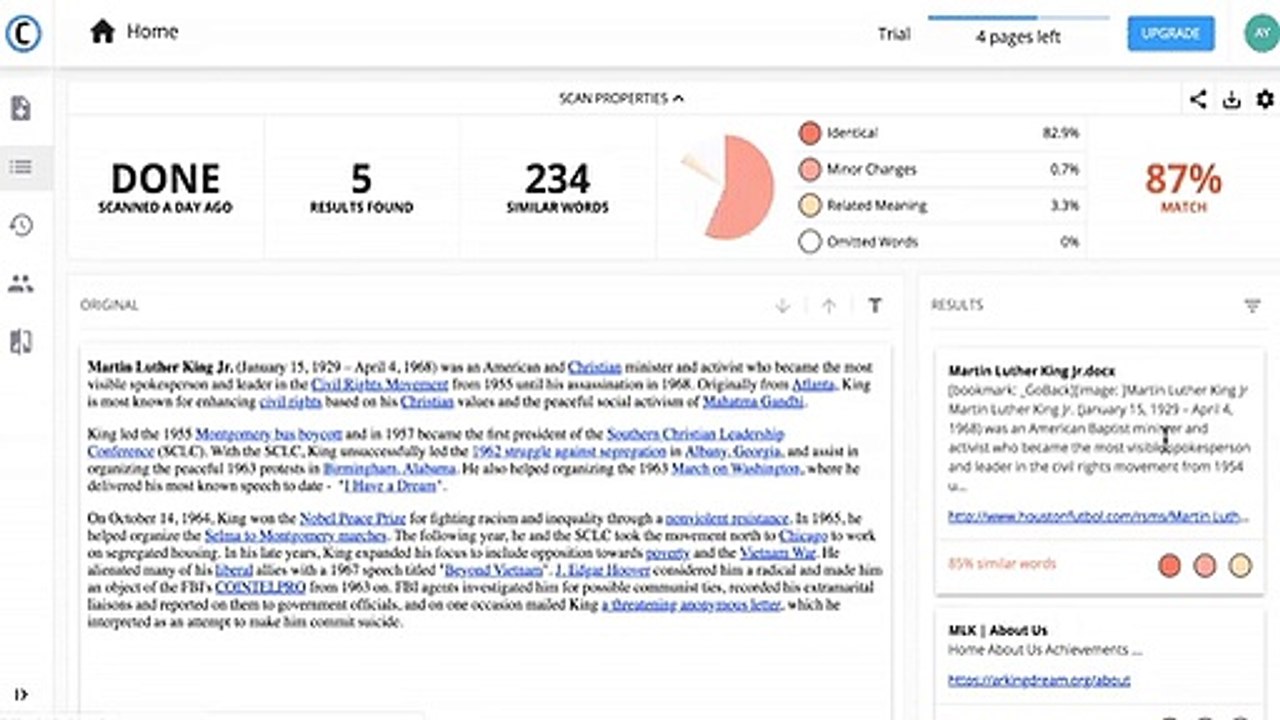Click the 4 pages left text
Viewport: 1280px width, 720px height.
pyautogui.click(x=1018, y=38)
